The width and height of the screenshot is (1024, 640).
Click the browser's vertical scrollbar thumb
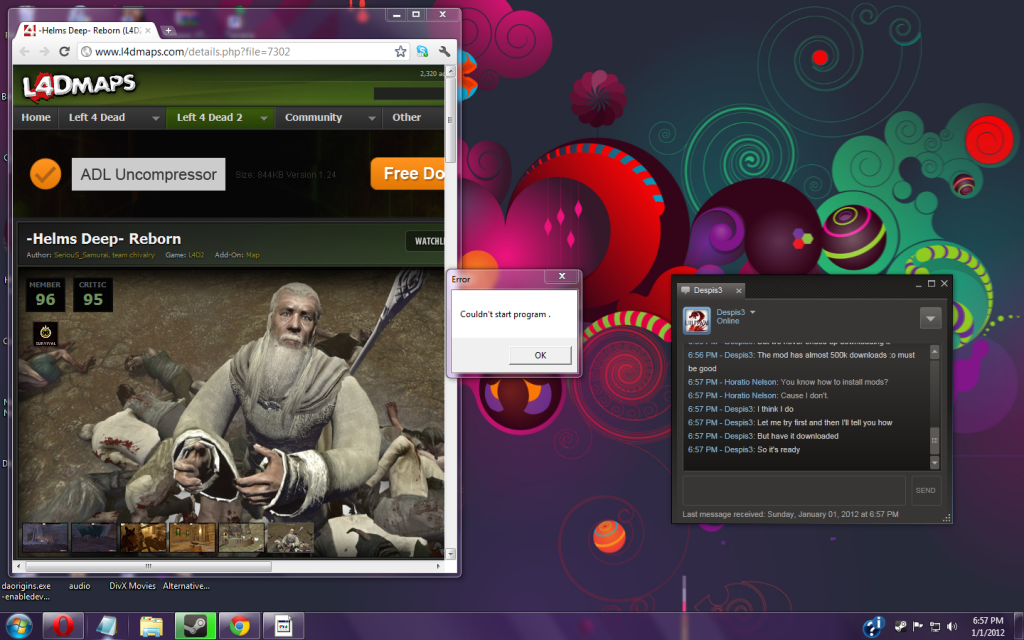(x=450, y=120)
